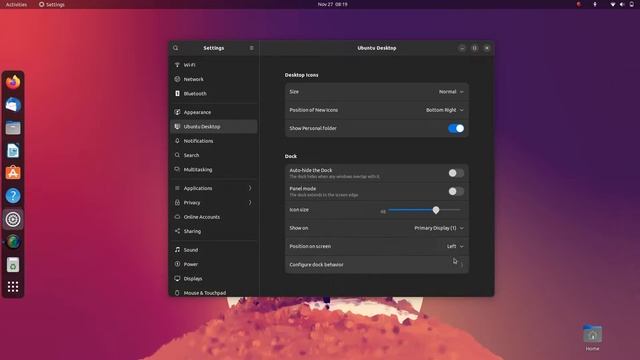Enable Auto-hide the Dock switch

tap(456, 173)
